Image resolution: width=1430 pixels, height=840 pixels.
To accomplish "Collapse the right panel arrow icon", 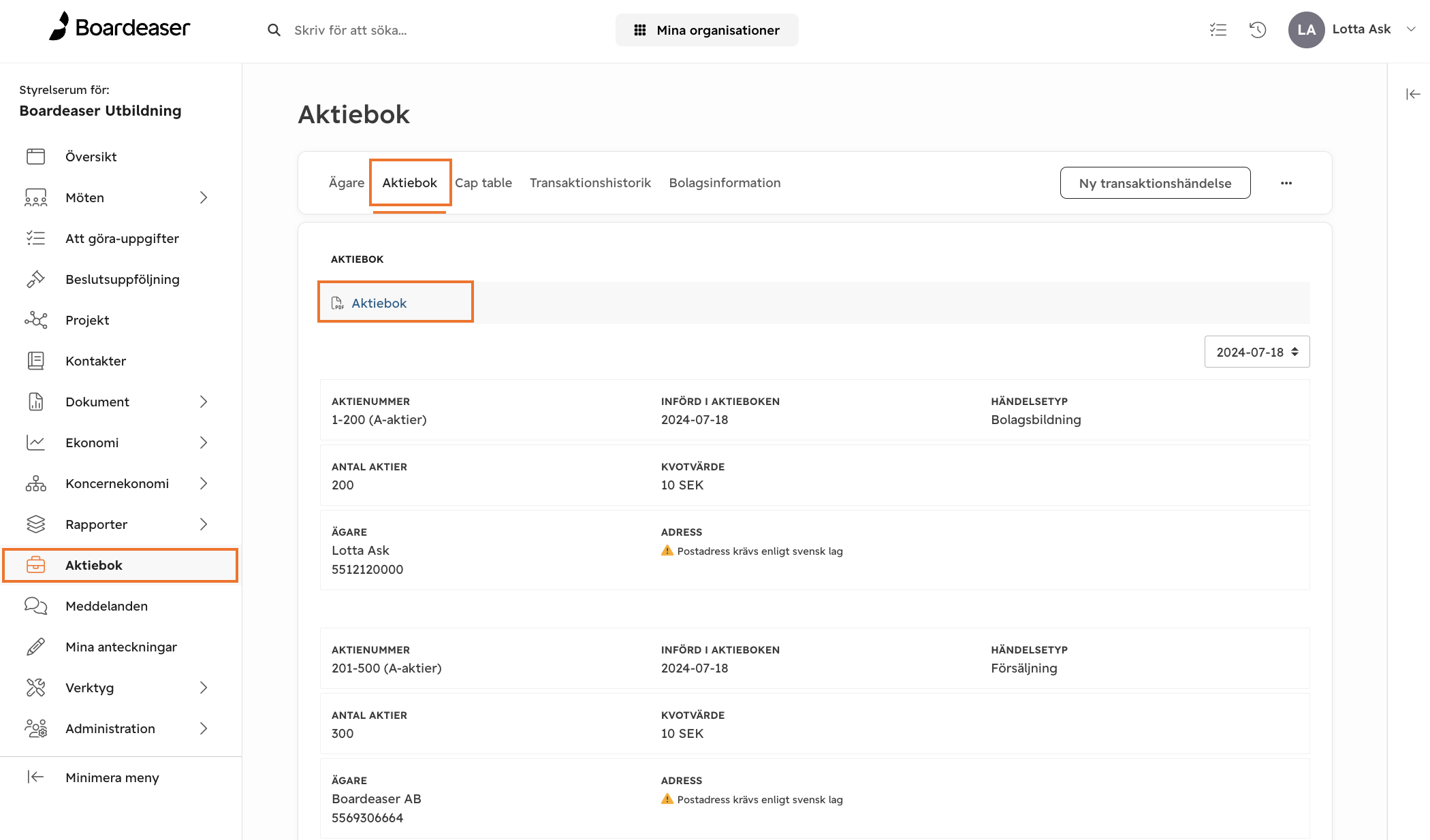I will click(1413, 94).
